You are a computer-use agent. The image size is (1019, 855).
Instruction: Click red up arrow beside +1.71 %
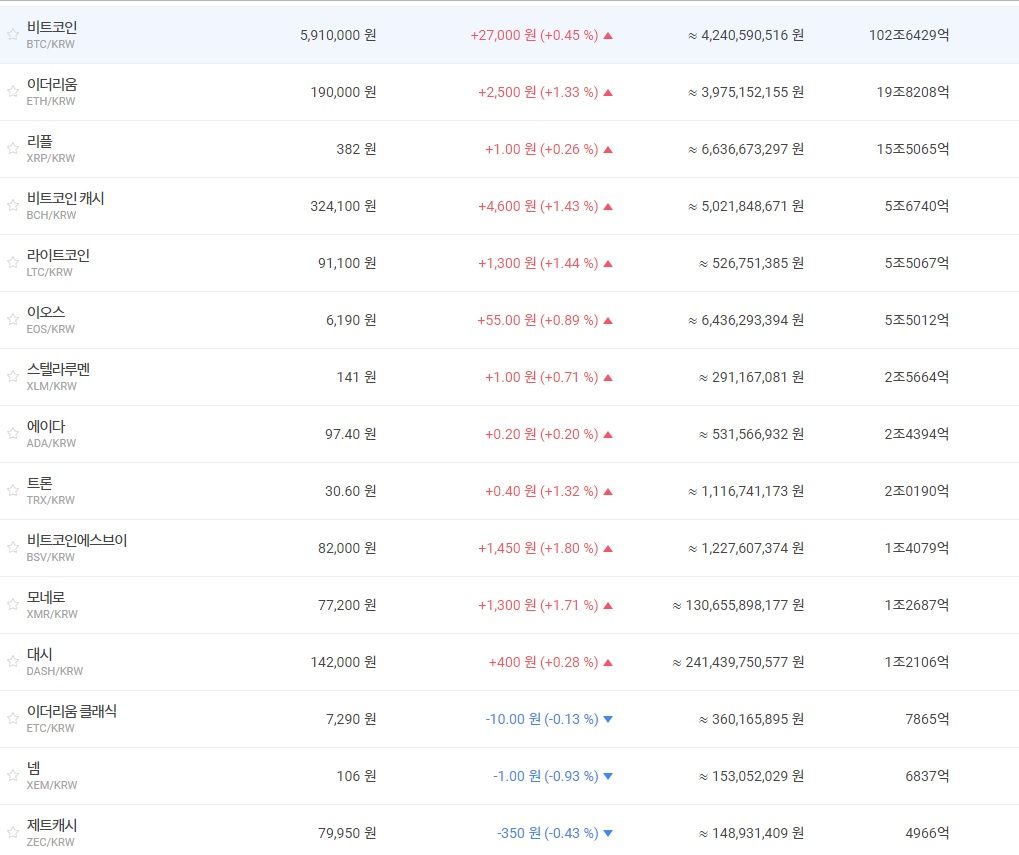[x=608, y=606]
